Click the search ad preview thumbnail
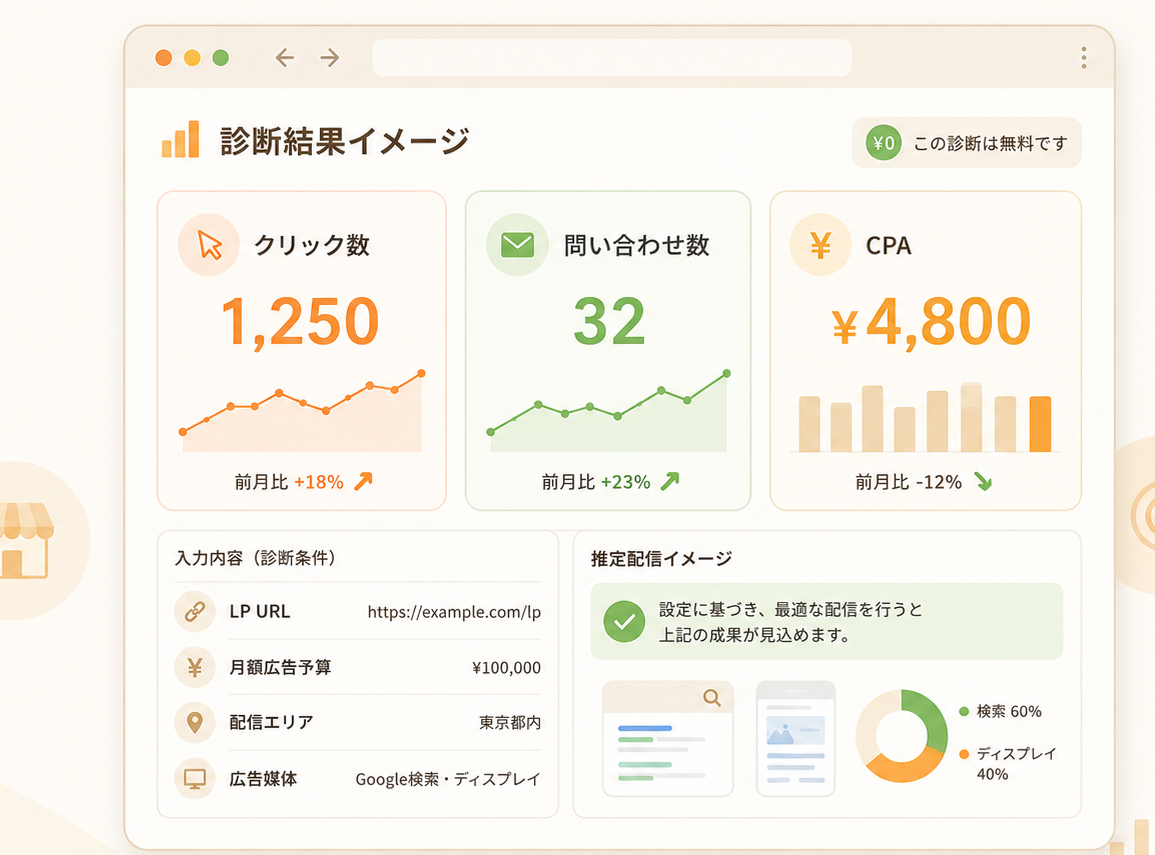The image size is (1155, 855). click(x=668, y=739)
